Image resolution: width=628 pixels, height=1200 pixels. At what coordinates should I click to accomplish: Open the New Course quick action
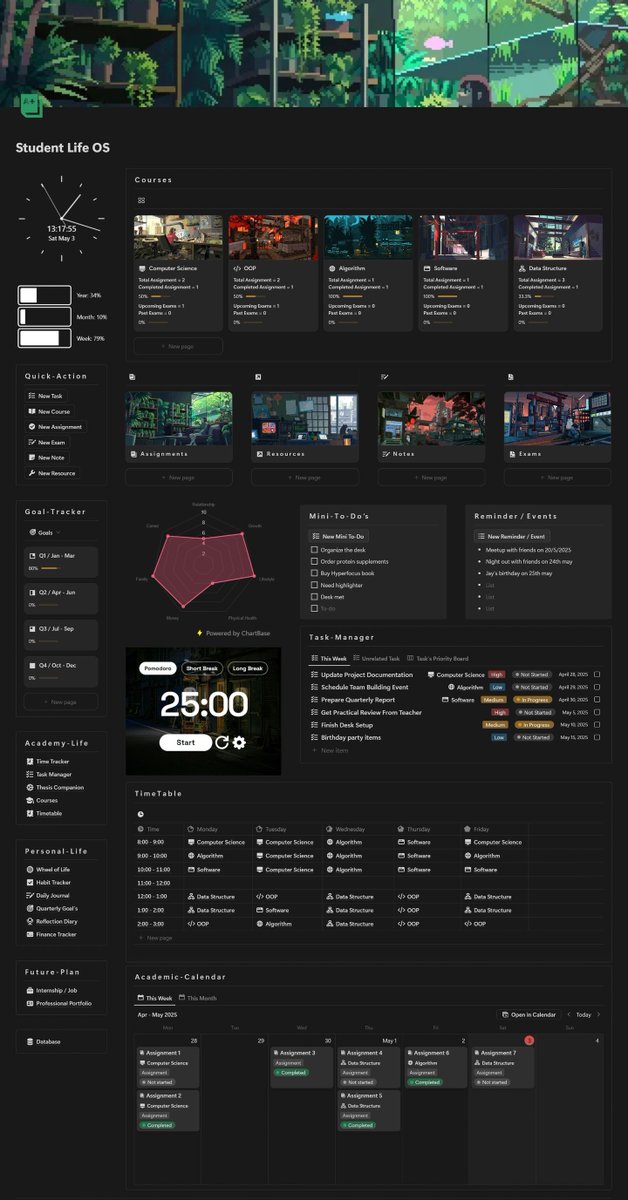(49, 411)
